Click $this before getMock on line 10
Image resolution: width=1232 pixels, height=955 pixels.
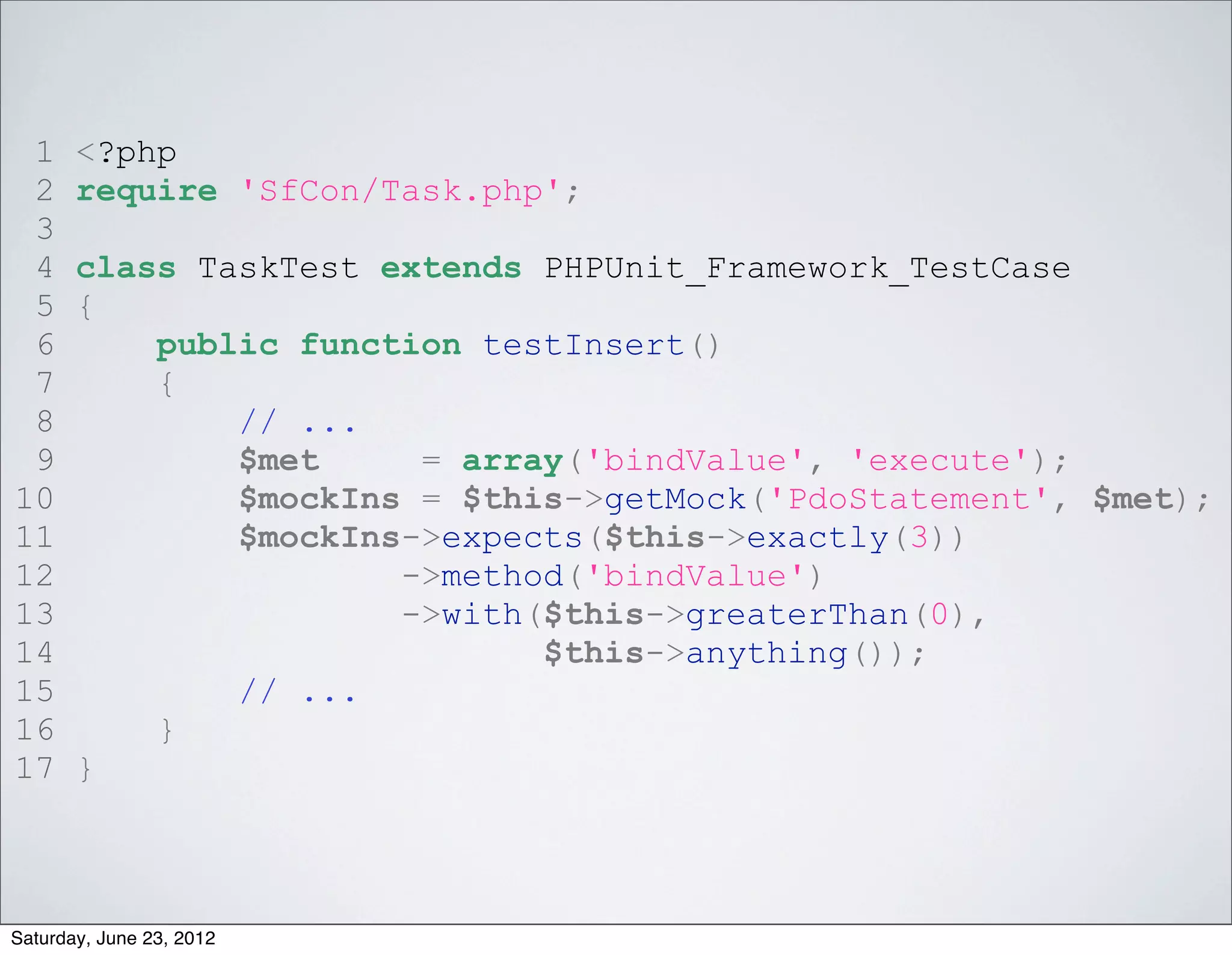click(x=513, y=499)
